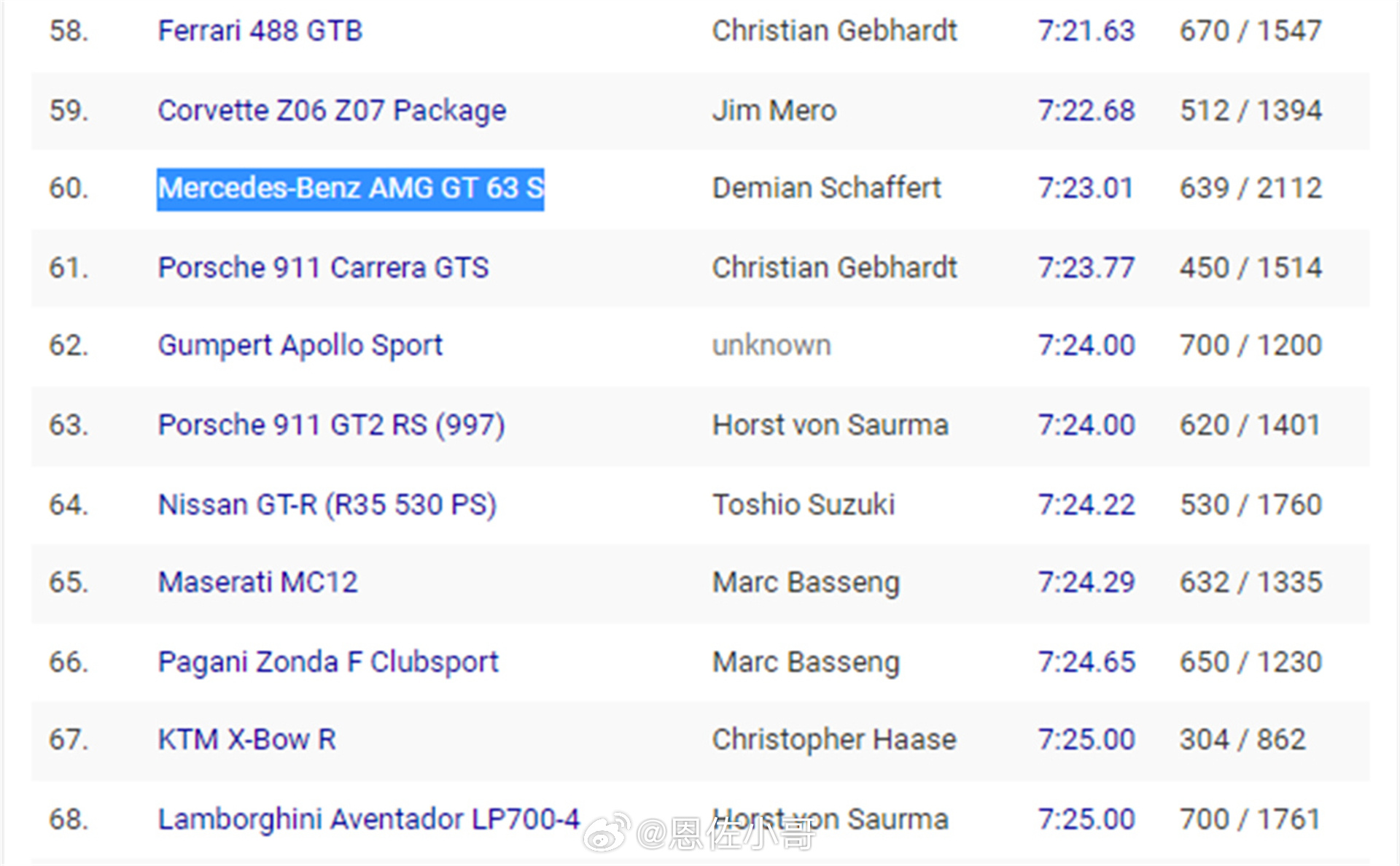This screenshot has width=1400, height=866.
Task: Click lap time 7:21.63
Action: (1086, 31)
